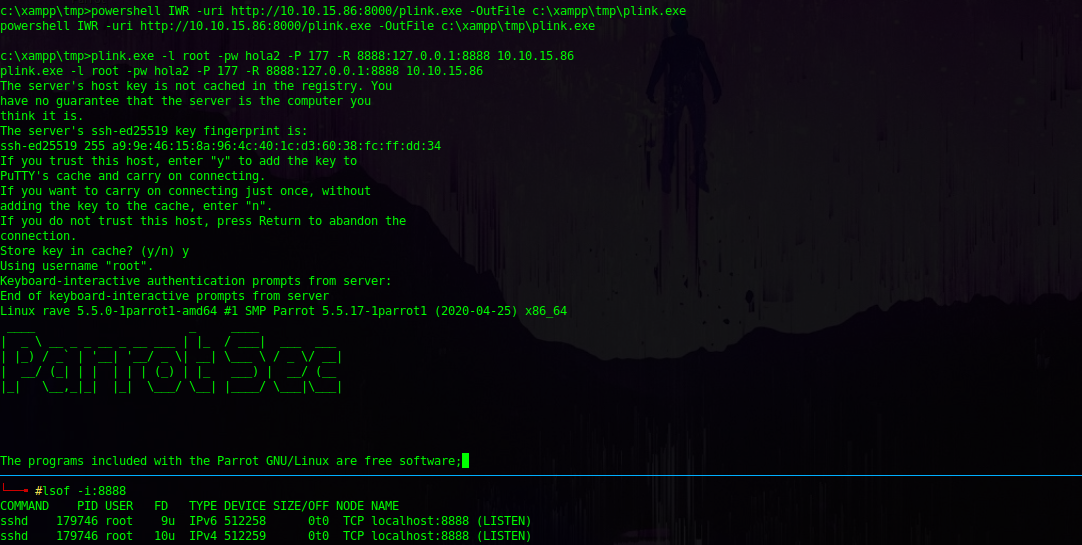
Task: Click the sshd IPv6 512258 row
Action: coord(266,521)
